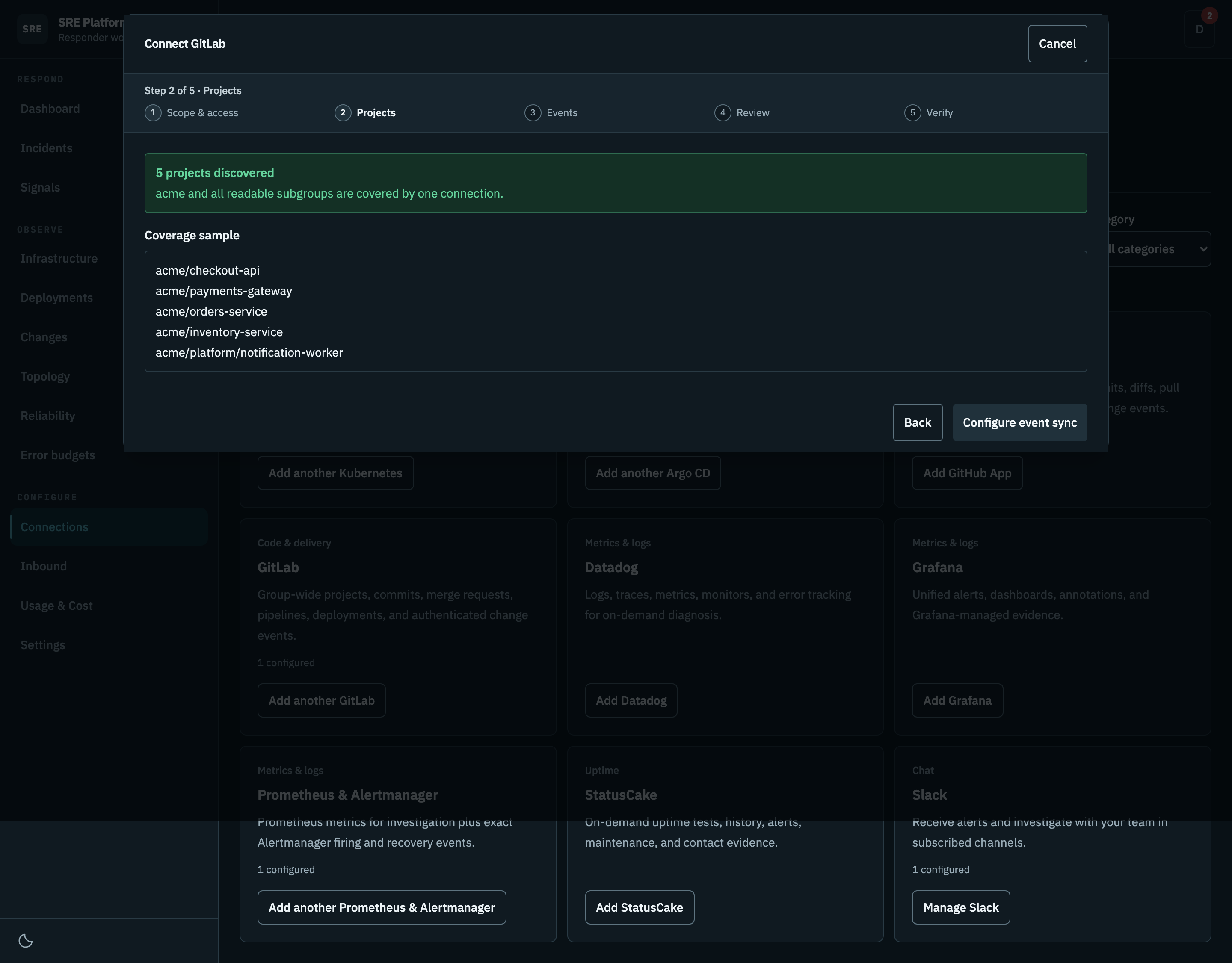Click Add Datadog button
1232x963 pixels.
coord(631,700)
